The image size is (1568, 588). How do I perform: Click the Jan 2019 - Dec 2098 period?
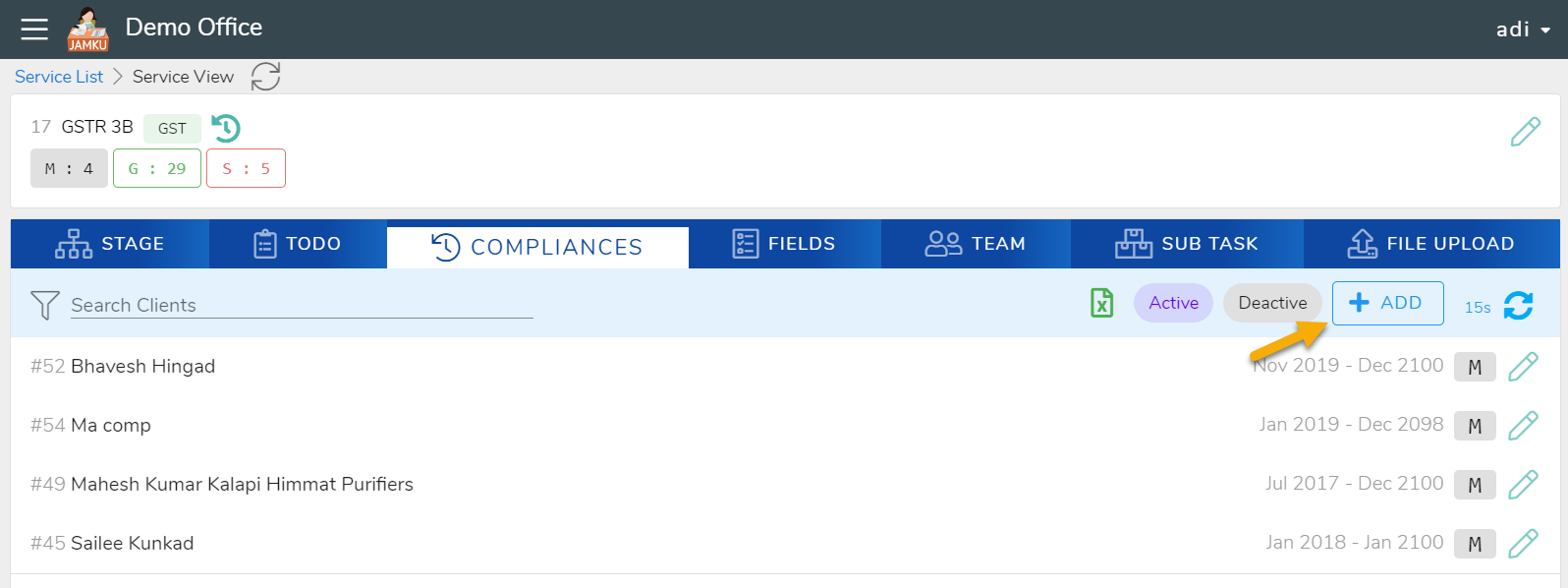coord(1352,424)
